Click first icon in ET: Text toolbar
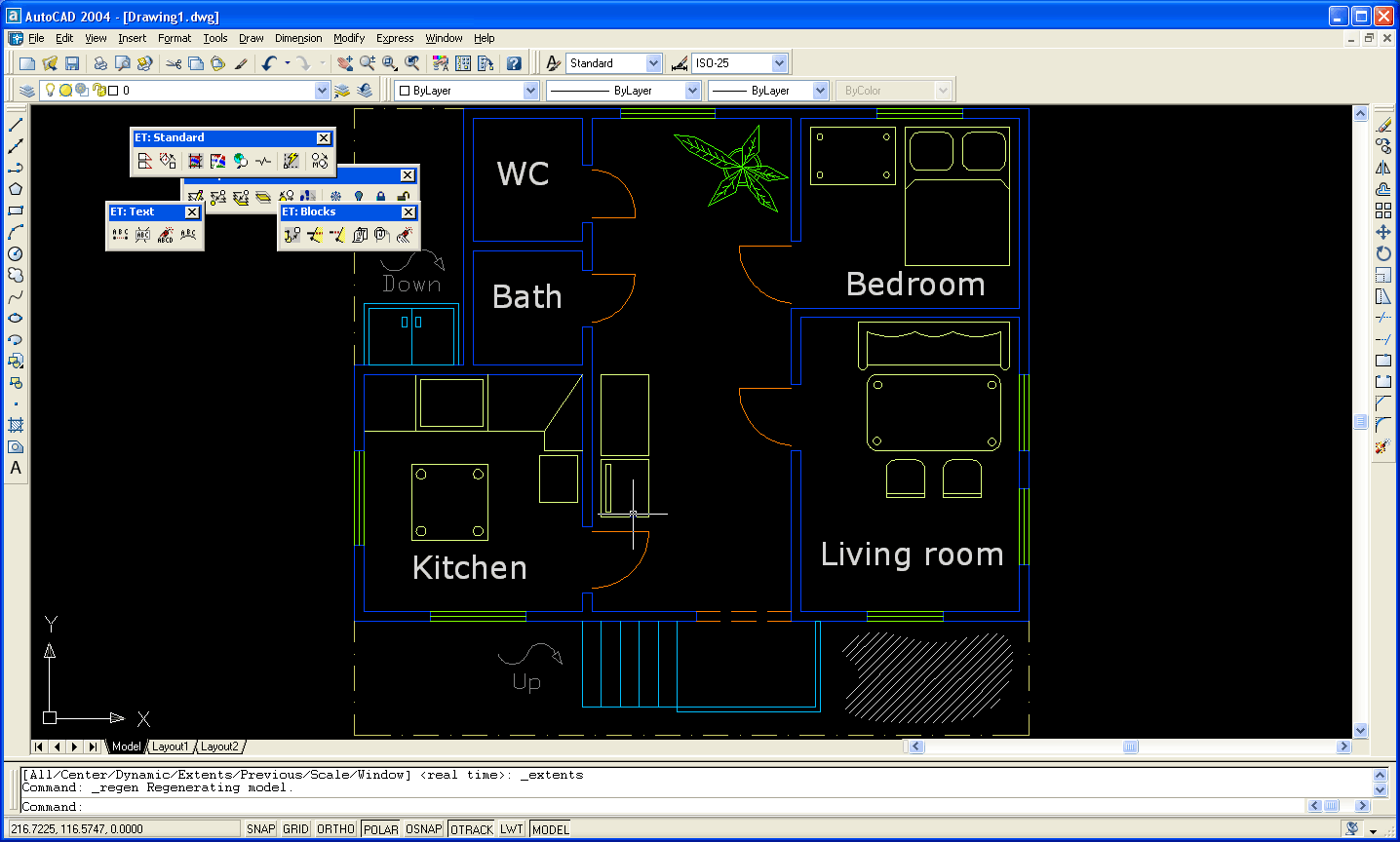 coord(120,235)
